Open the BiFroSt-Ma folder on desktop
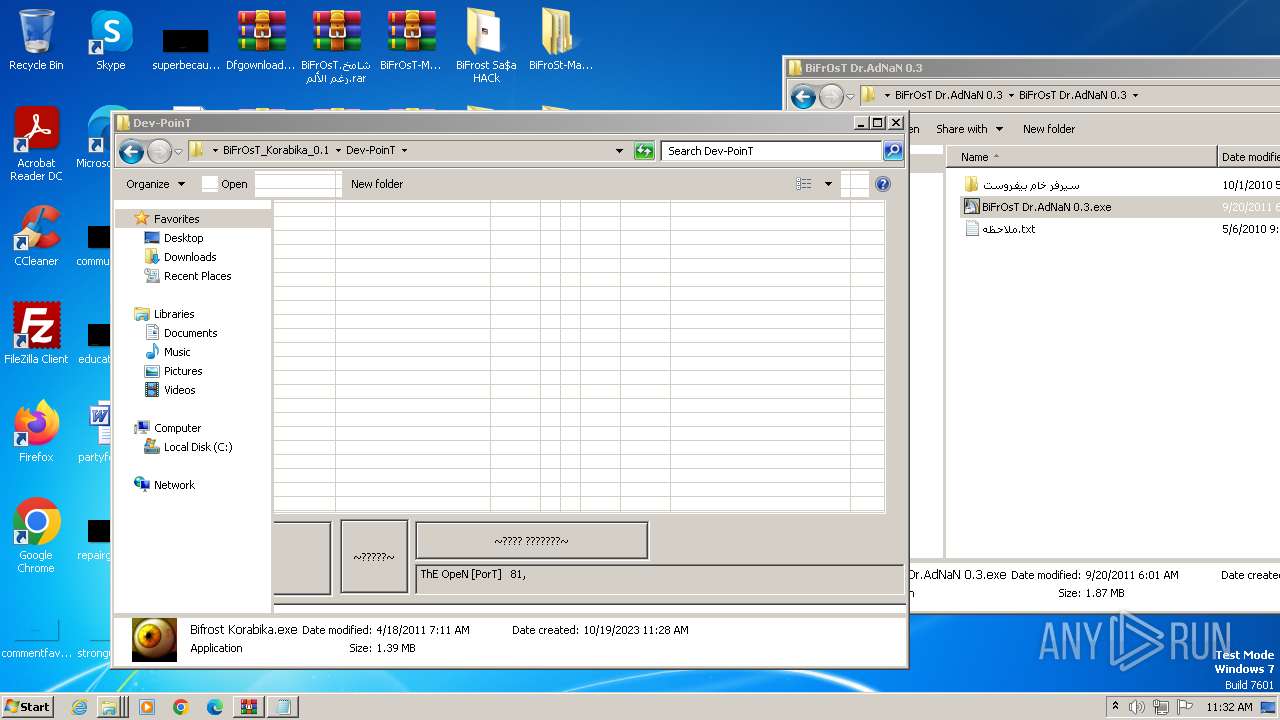The height and width of the screenshot is (720, 1280). tap(561, 40)
